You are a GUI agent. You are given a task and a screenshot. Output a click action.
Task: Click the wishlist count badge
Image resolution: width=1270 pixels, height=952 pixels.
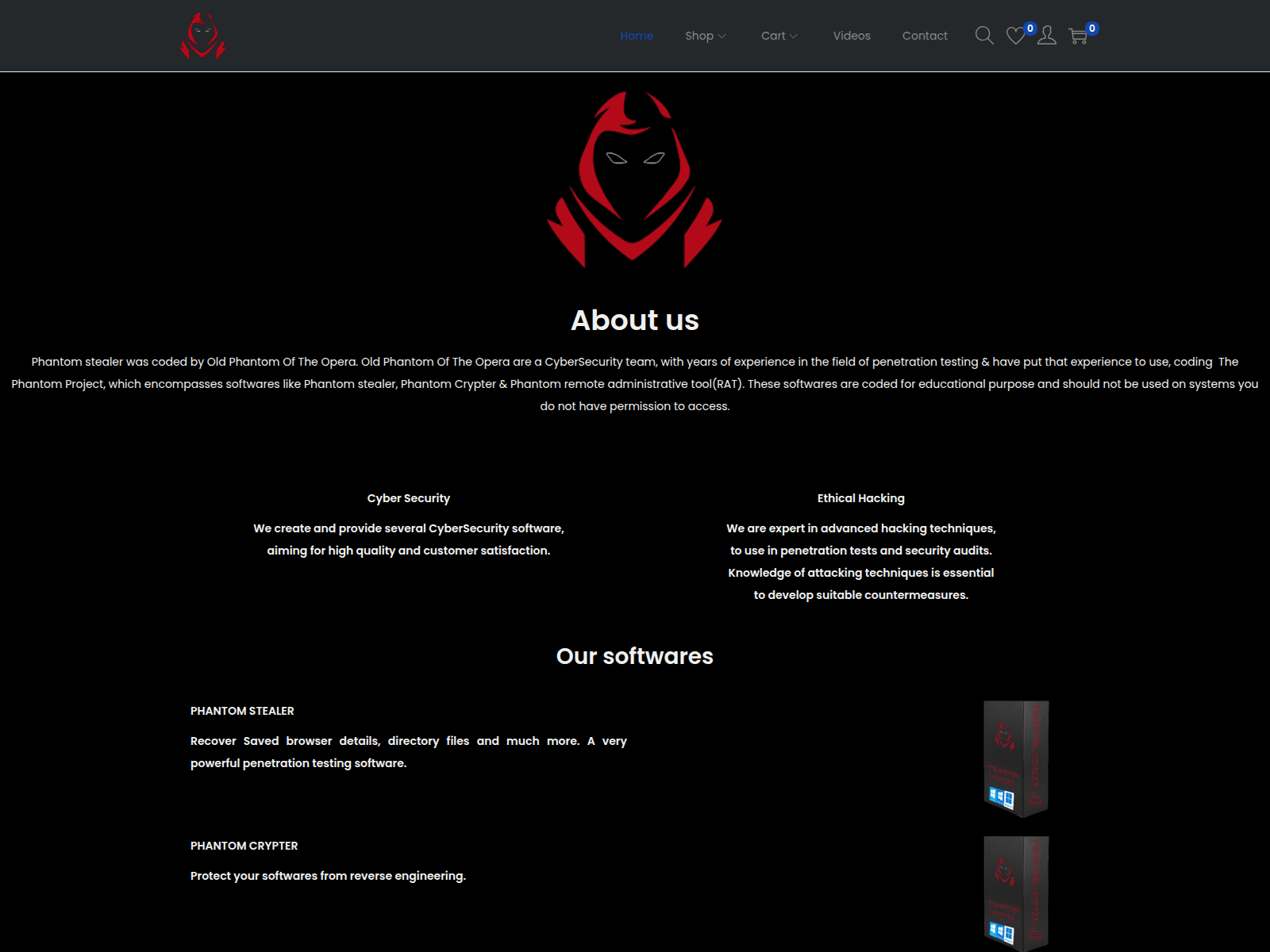click(x=1030, y=29)
